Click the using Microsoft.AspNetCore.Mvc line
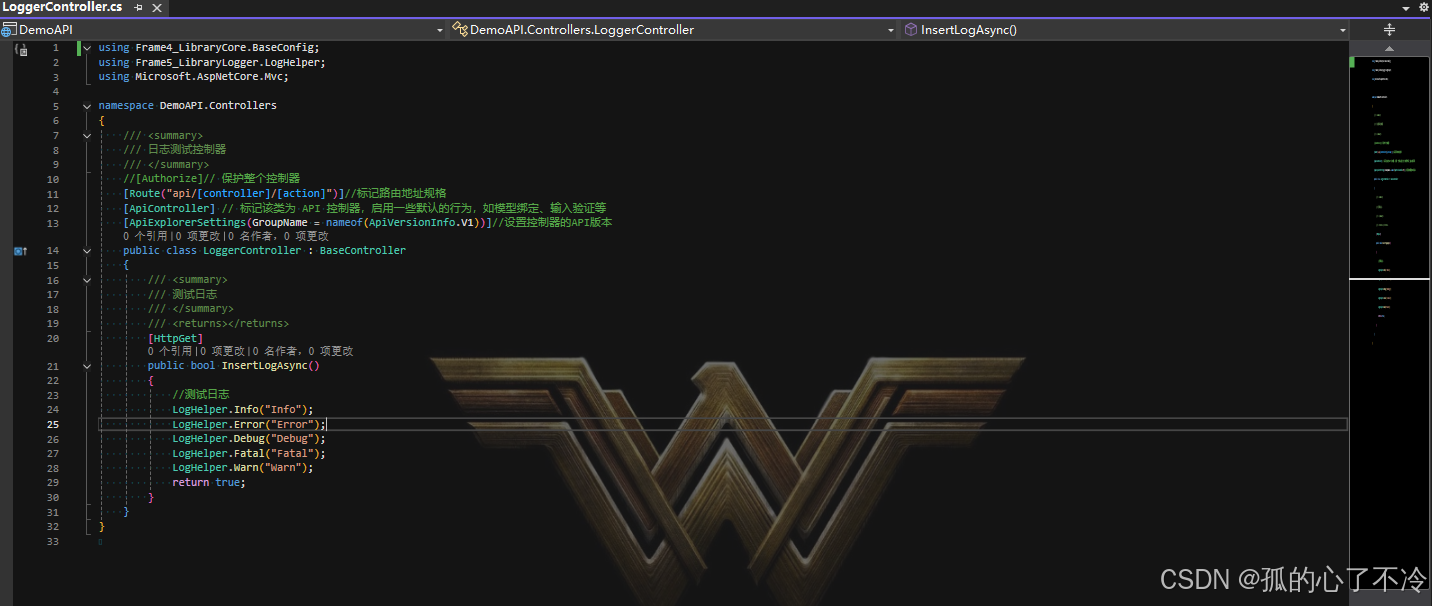This screenshot has width=1432, height=606. (x=193, y=77)
